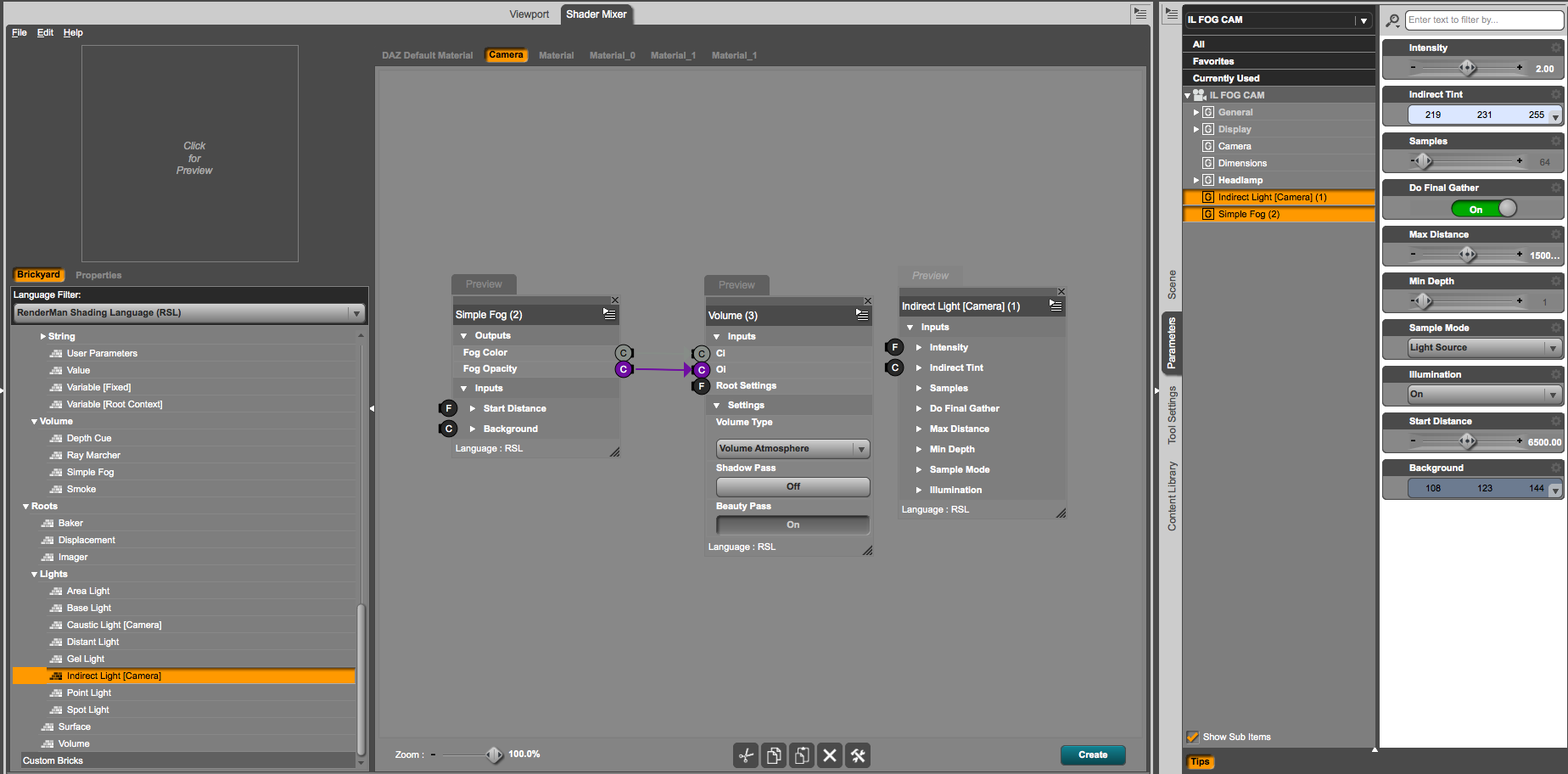Open the tools wrench icon in Shader Mixer
This screenshot has height=774, width=1568.
[x=857, y=754]
